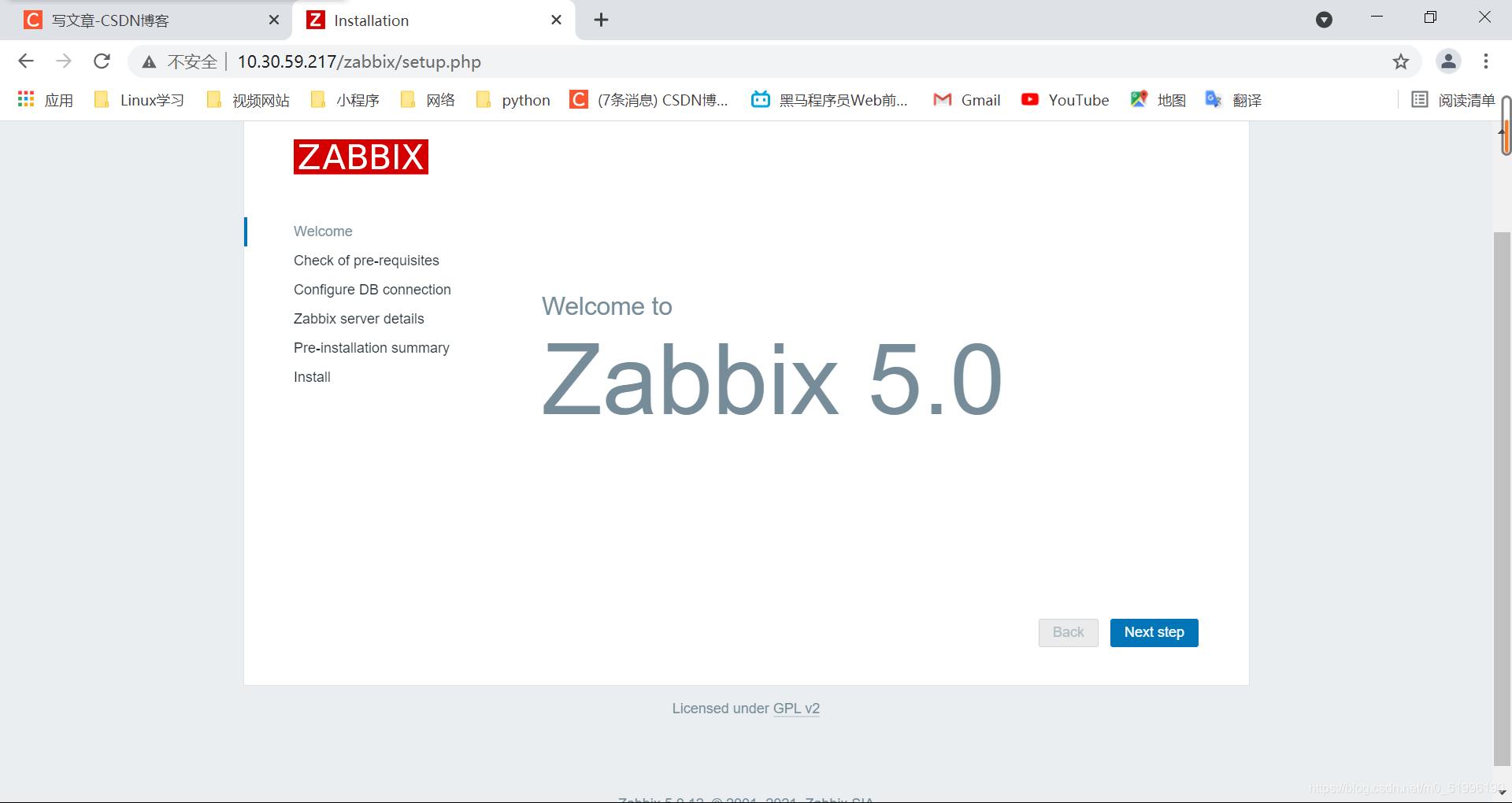The image size is (1512, 803).
Task: Restore down the Chrome window
Action: coord(1430,17)
